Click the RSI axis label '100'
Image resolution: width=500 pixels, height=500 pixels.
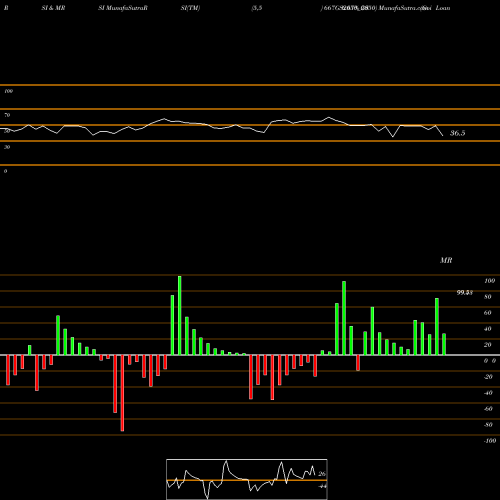pyautogui.click(x=8, y=91)
